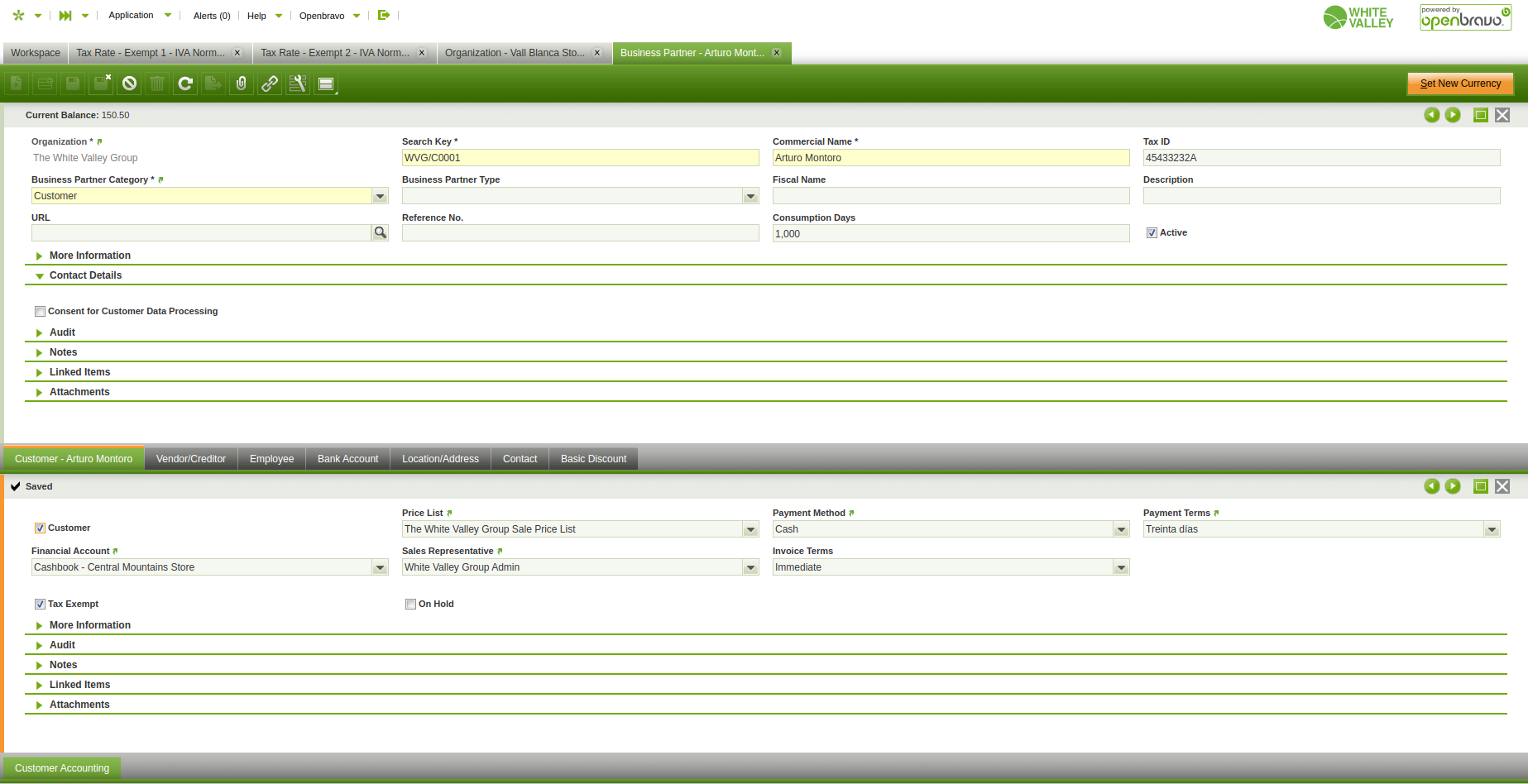The width and height of the screenshot is (1528, 784).
Task: Expand the top More Information section
Action: pos(89,256)
